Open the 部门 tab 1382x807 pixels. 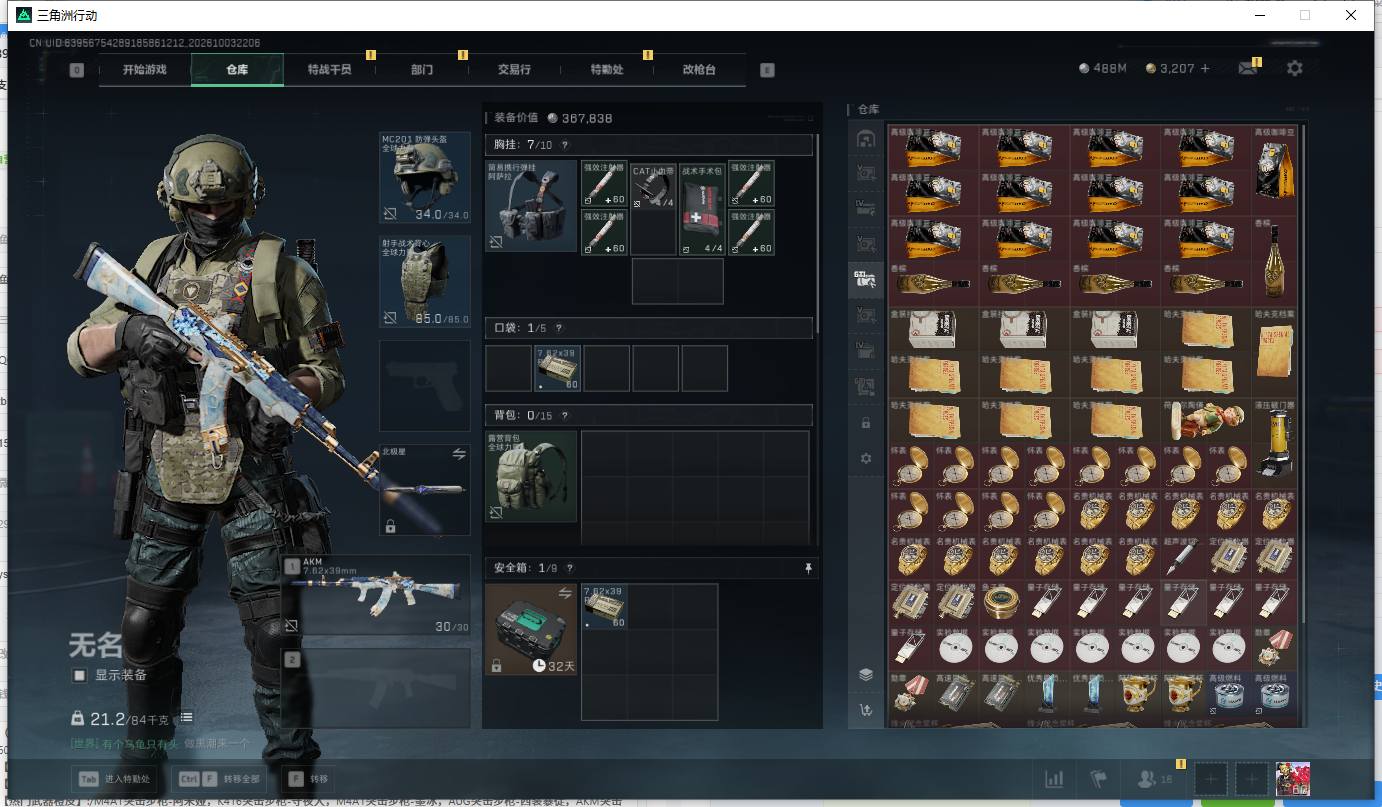(x=422, y=70)
